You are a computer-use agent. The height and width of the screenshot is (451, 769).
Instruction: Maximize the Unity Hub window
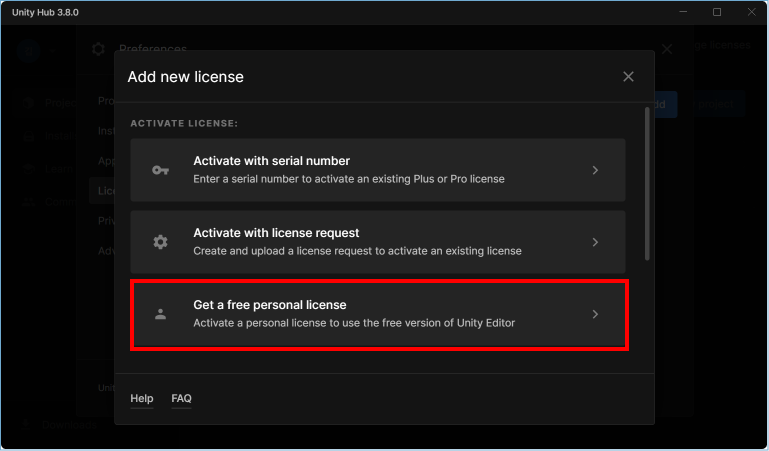click(717, 12)
